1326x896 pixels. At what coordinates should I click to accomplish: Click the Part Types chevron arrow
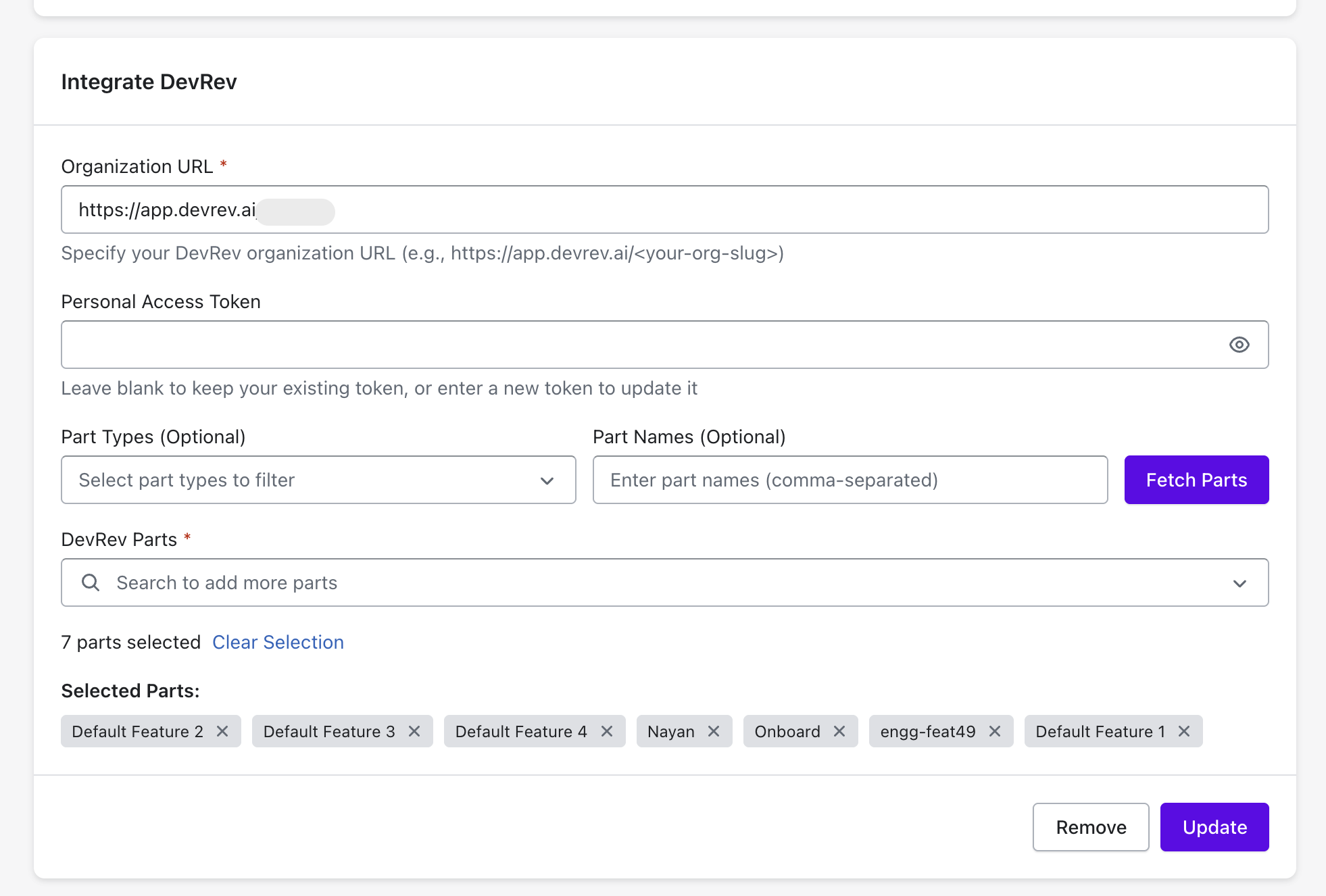pos(547,480)
